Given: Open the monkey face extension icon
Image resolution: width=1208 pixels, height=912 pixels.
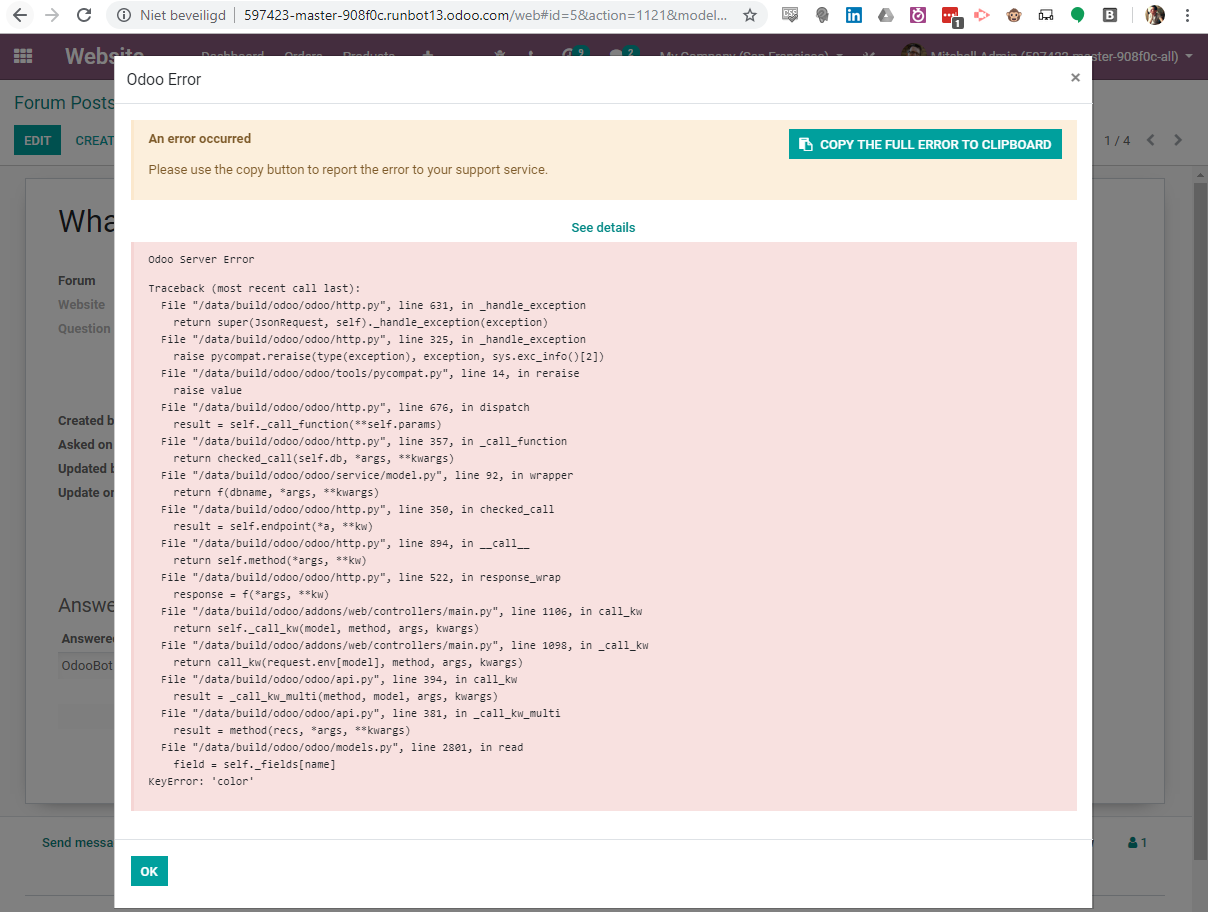Looking at the screenshot, I should click(x=1014, y=15).
